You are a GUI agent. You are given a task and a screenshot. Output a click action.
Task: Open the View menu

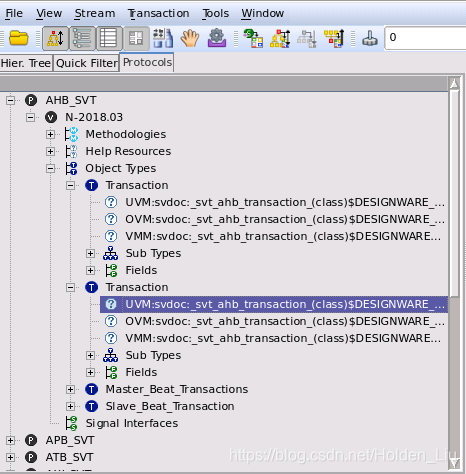49,13
